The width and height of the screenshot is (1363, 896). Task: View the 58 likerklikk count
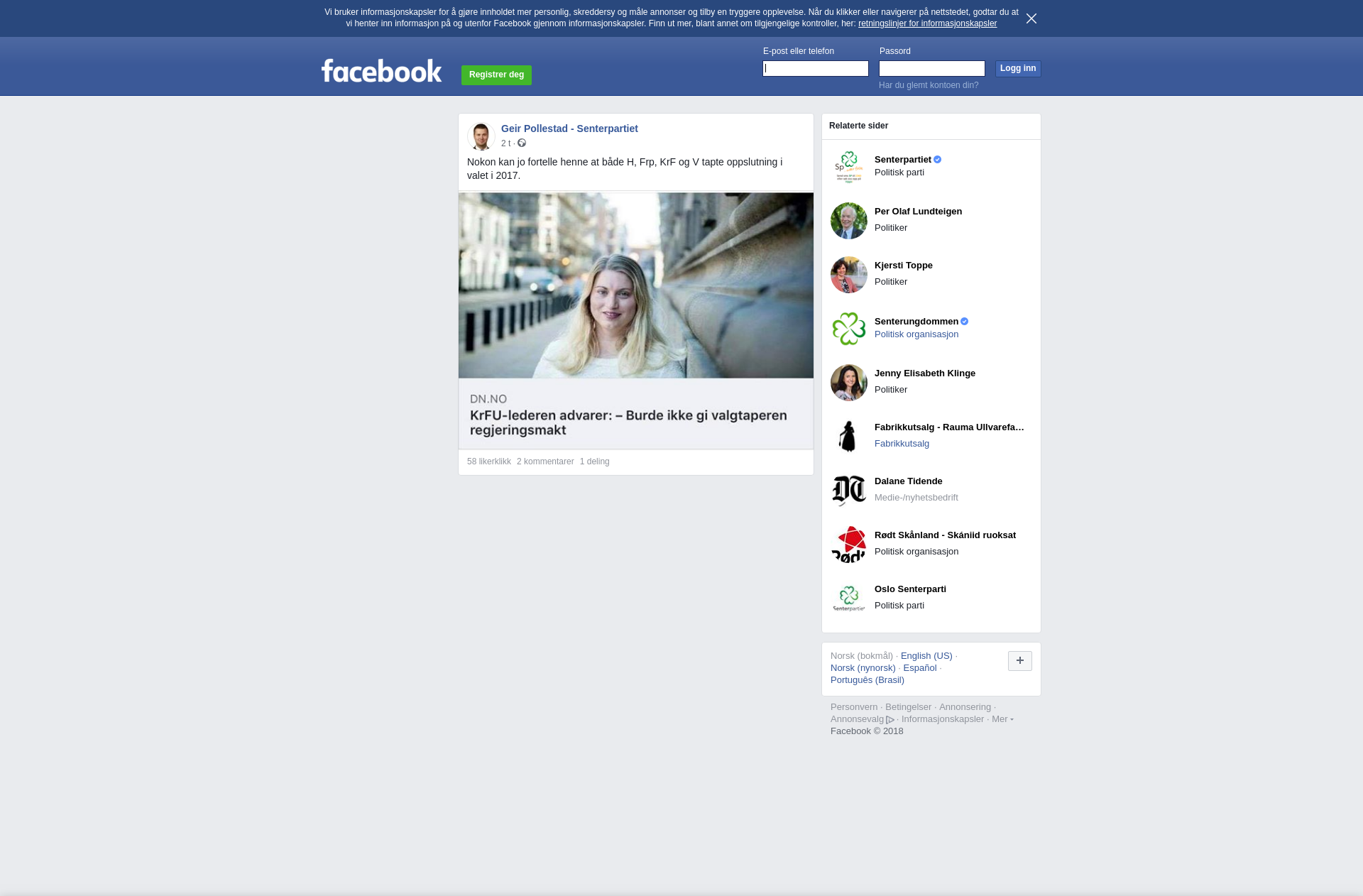(489, 461)
